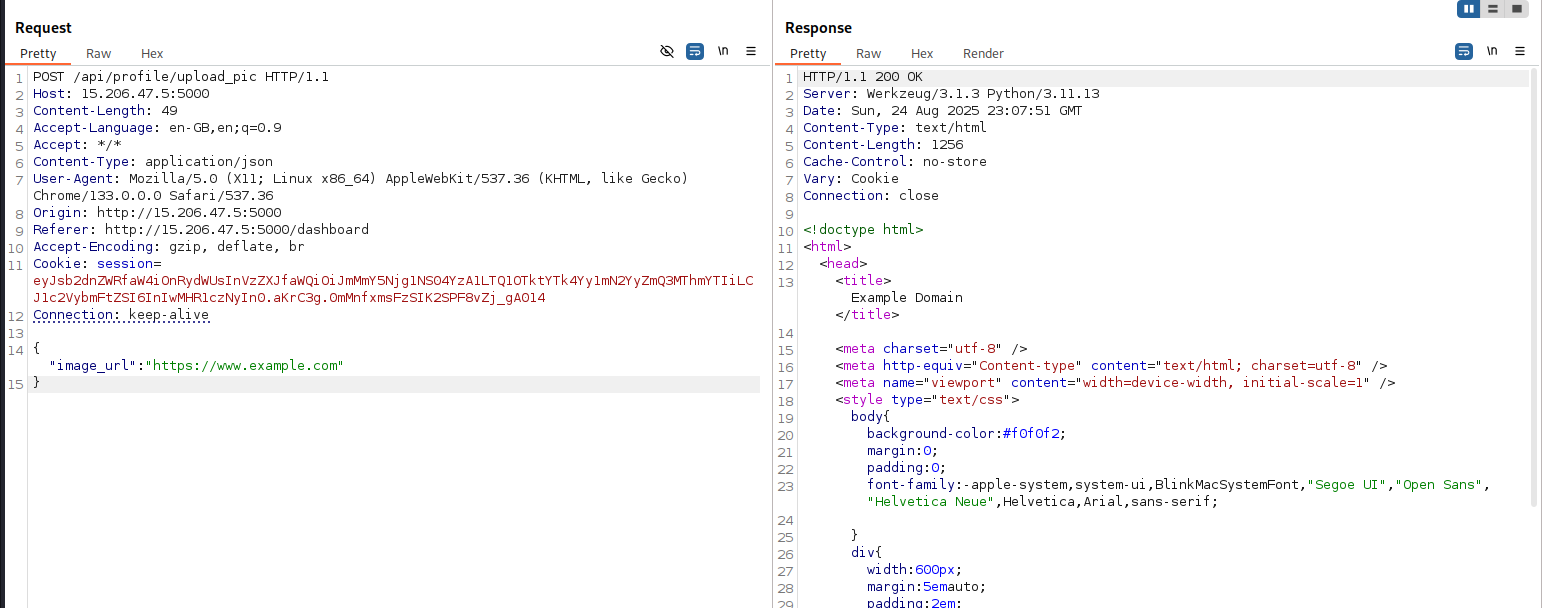Toggle word wrap in the Request panel
Viewport: 1542px width, 608px height.
[x=695, y=51]
